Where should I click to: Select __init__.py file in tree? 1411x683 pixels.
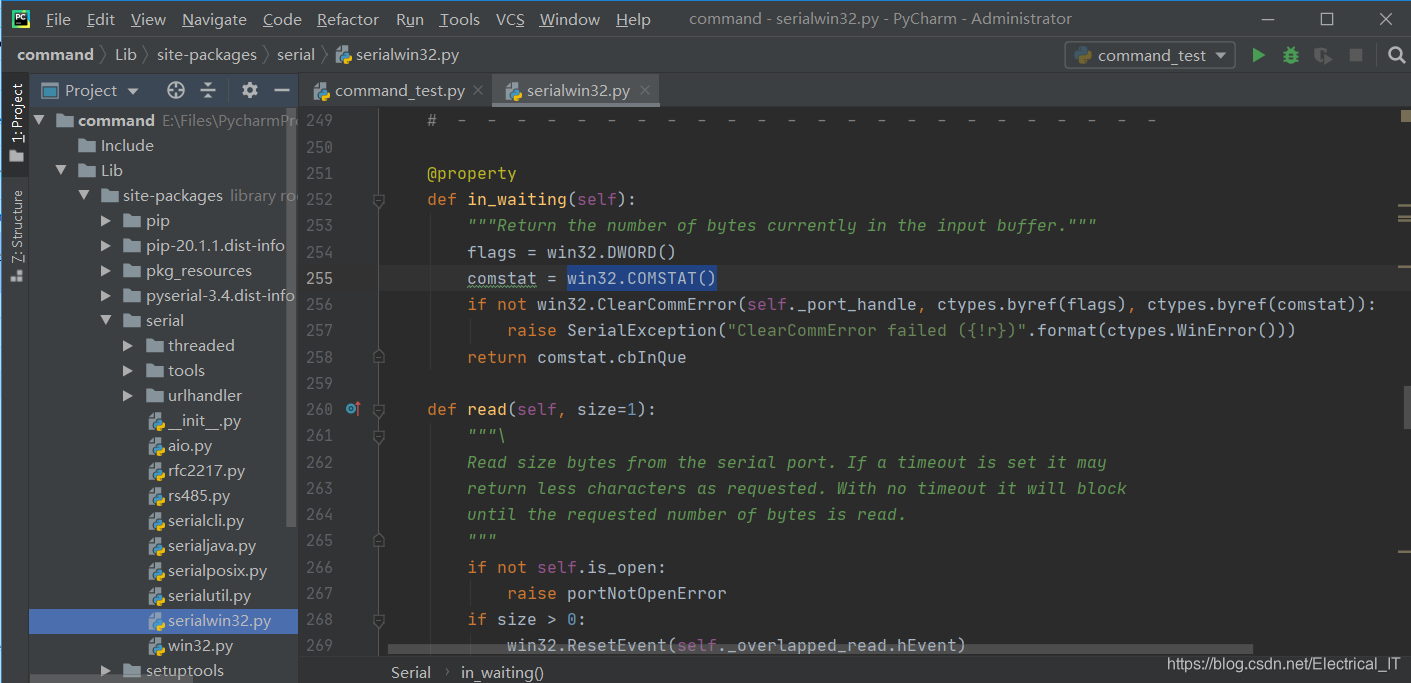click(x=204, y=421)
